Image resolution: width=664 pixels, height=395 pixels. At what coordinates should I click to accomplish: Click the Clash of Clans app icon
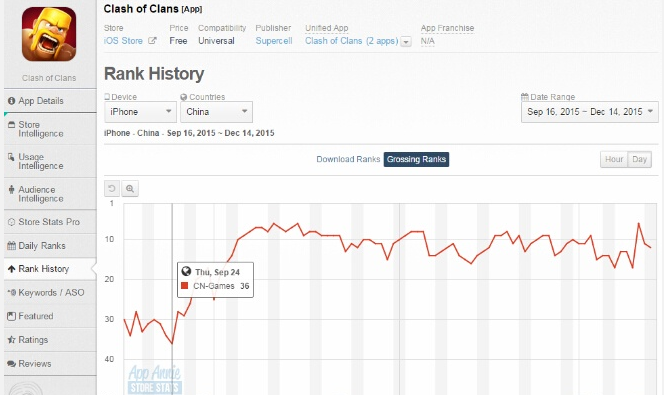49,34
